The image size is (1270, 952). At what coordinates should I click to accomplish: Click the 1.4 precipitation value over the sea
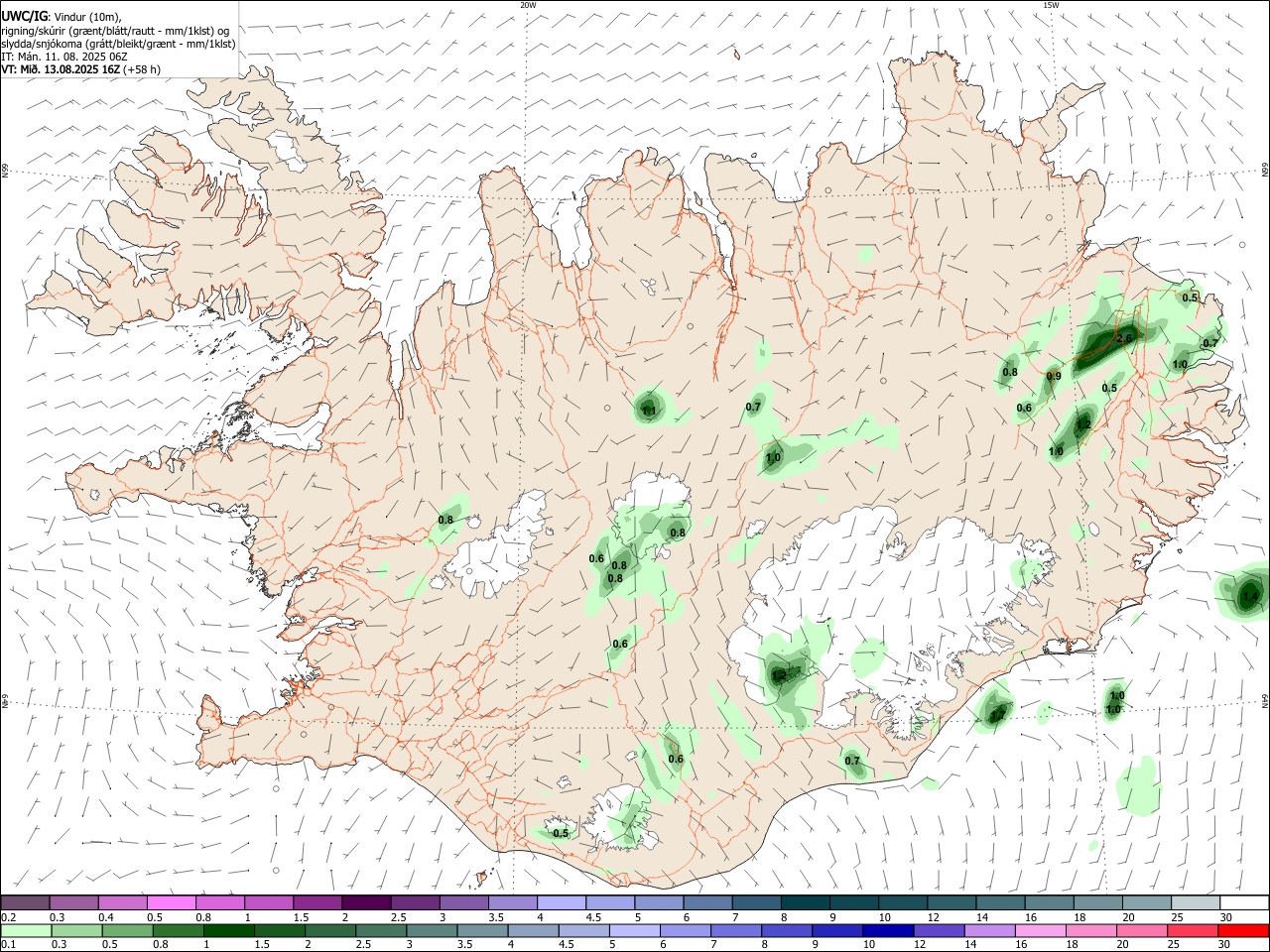coord(1249,596)
